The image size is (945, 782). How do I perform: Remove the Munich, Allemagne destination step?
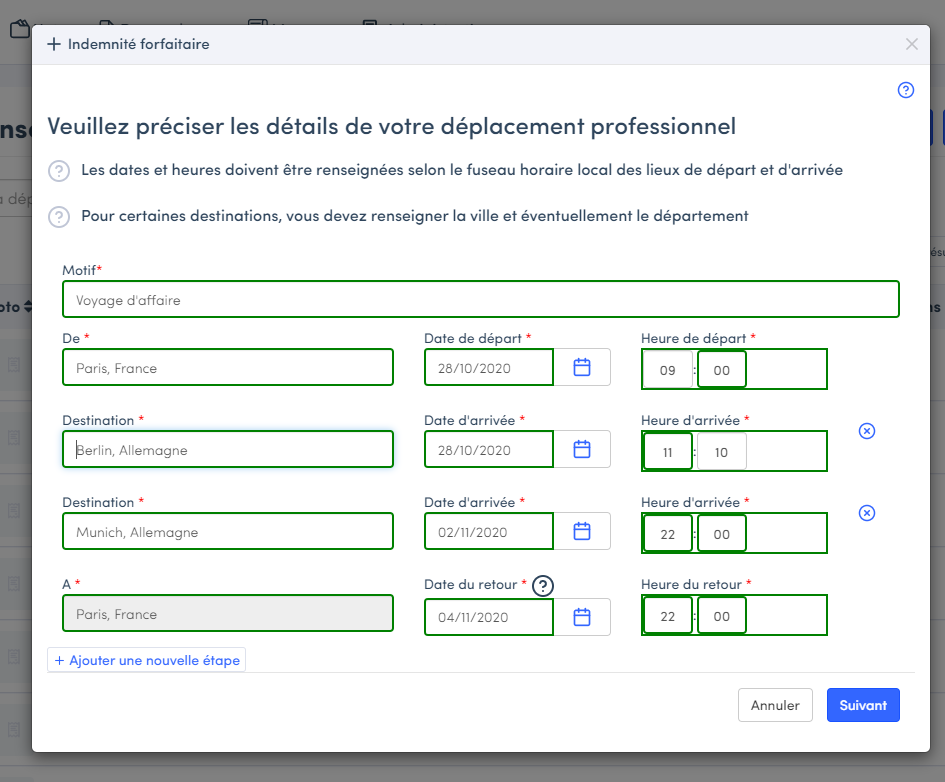867,513
